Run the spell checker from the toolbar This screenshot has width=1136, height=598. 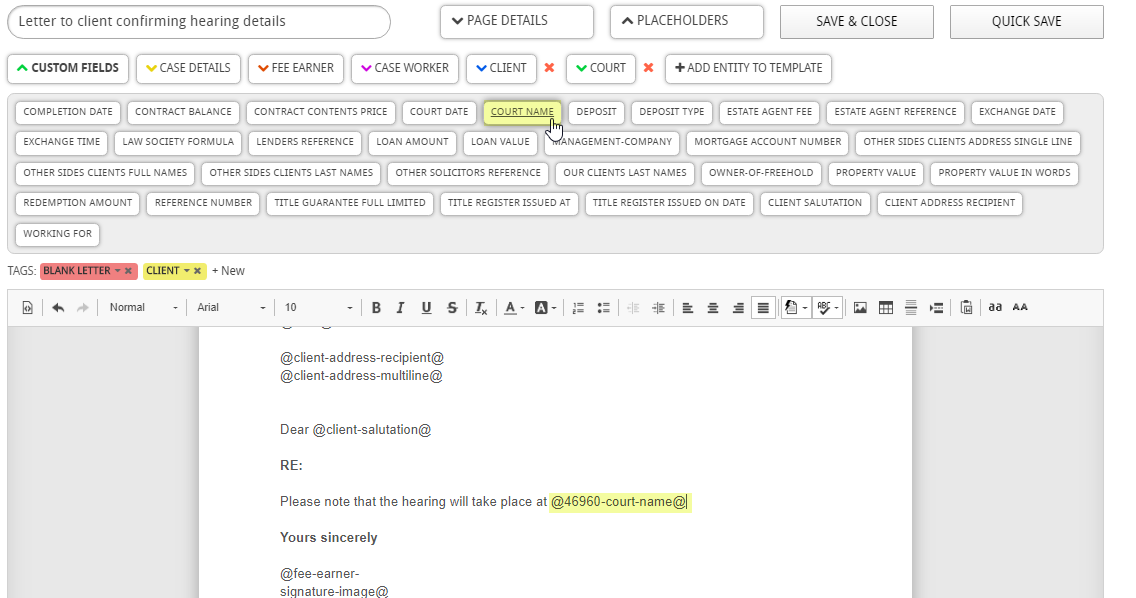(822, 307)
